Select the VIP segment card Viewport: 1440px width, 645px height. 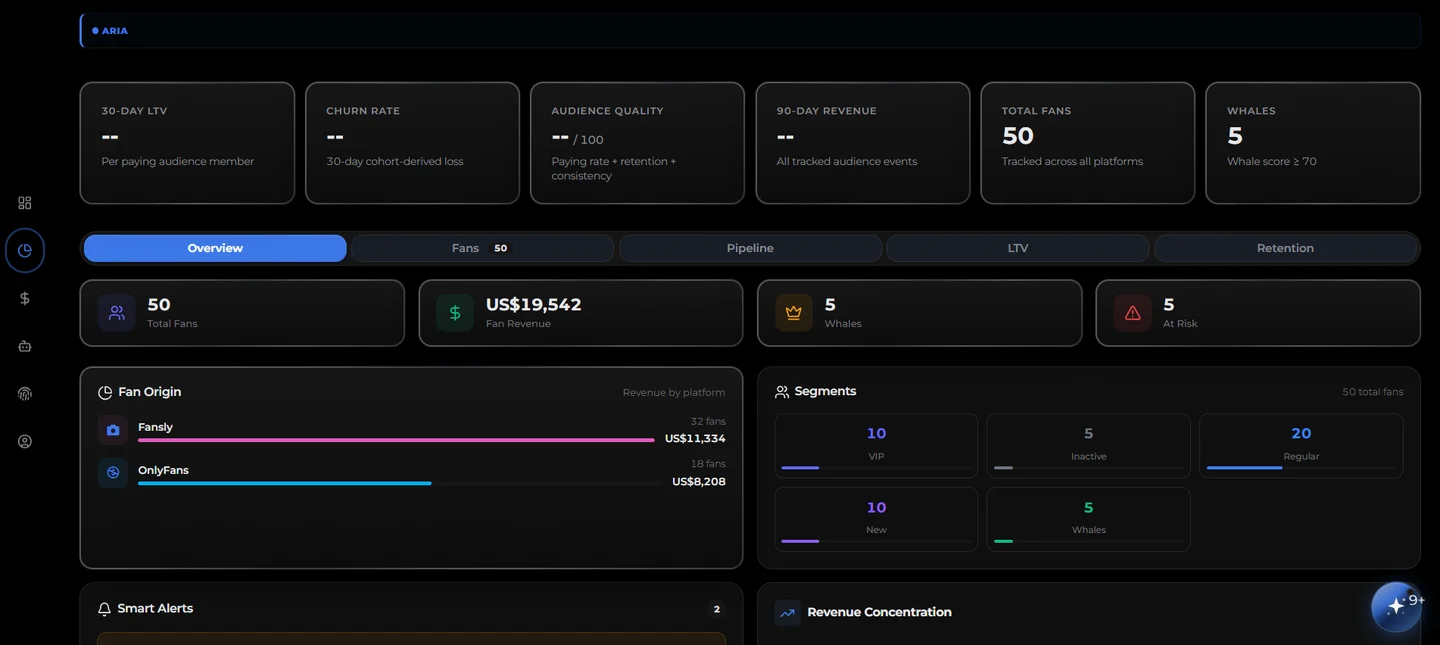[x=876, y=446]
